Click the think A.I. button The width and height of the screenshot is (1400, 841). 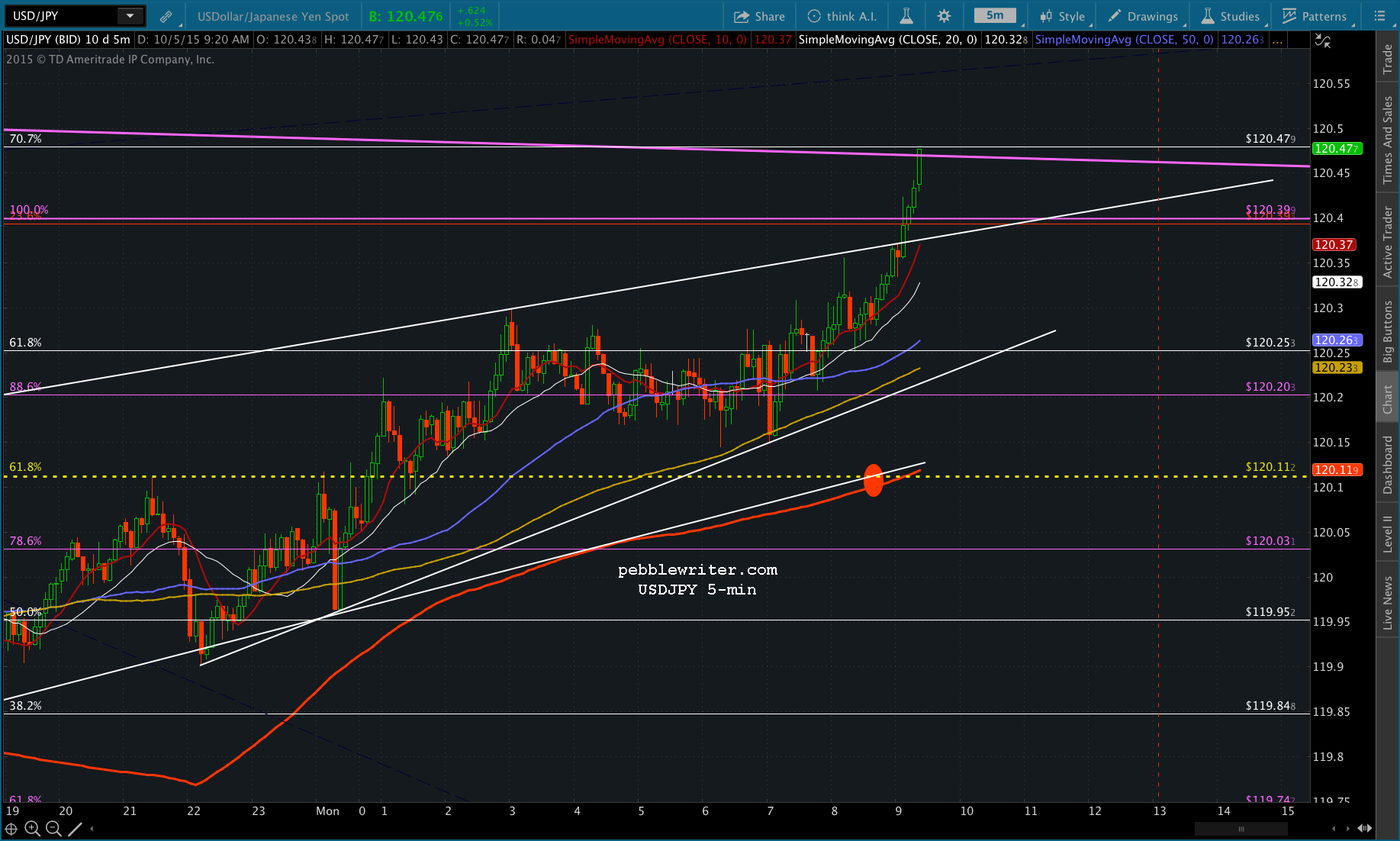[x=842, y=16]
